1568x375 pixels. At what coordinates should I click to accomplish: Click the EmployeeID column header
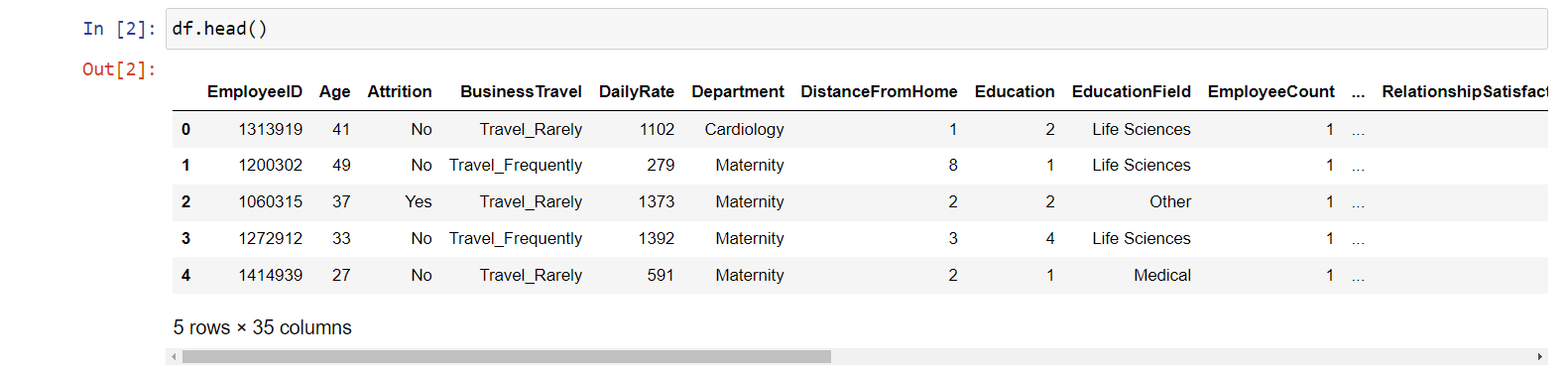255,91
